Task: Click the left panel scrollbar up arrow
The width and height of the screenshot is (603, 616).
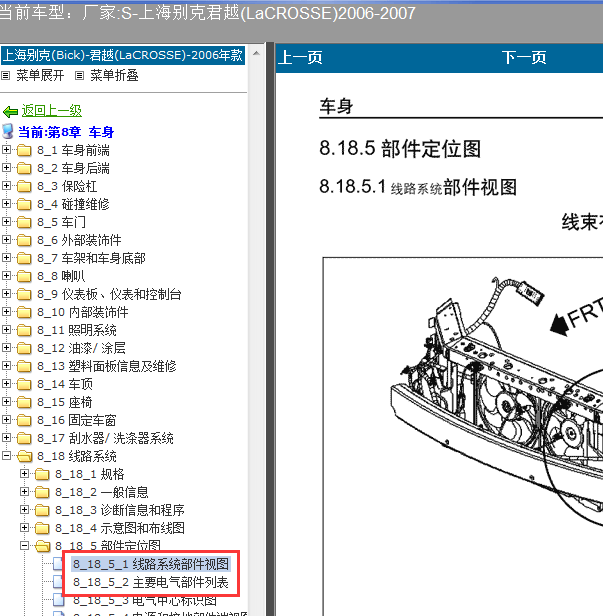Action: [x=256, y=53]
